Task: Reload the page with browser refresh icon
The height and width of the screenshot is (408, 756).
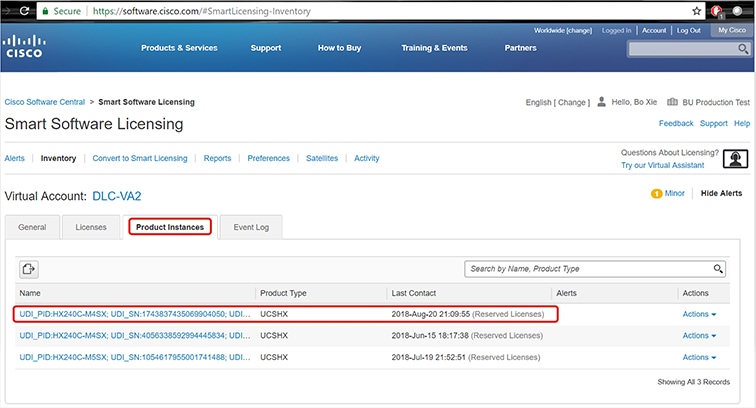Action: coord(24,11)
